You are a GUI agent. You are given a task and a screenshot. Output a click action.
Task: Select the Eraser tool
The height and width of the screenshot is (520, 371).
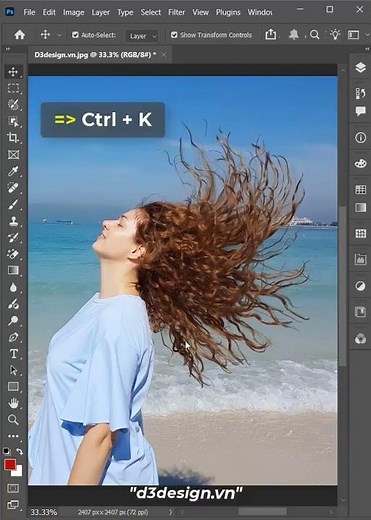tap(13, 254)
